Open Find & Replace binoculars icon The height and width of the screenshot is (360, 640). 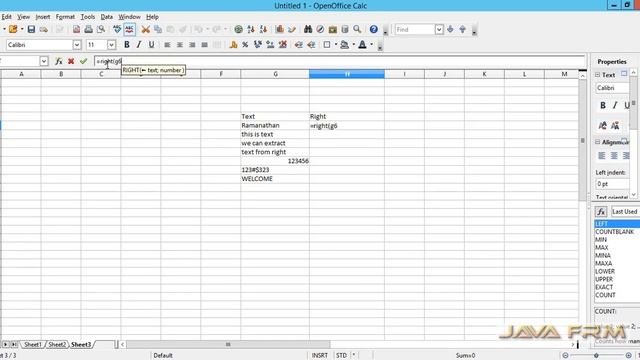click(x=308, y=29)
